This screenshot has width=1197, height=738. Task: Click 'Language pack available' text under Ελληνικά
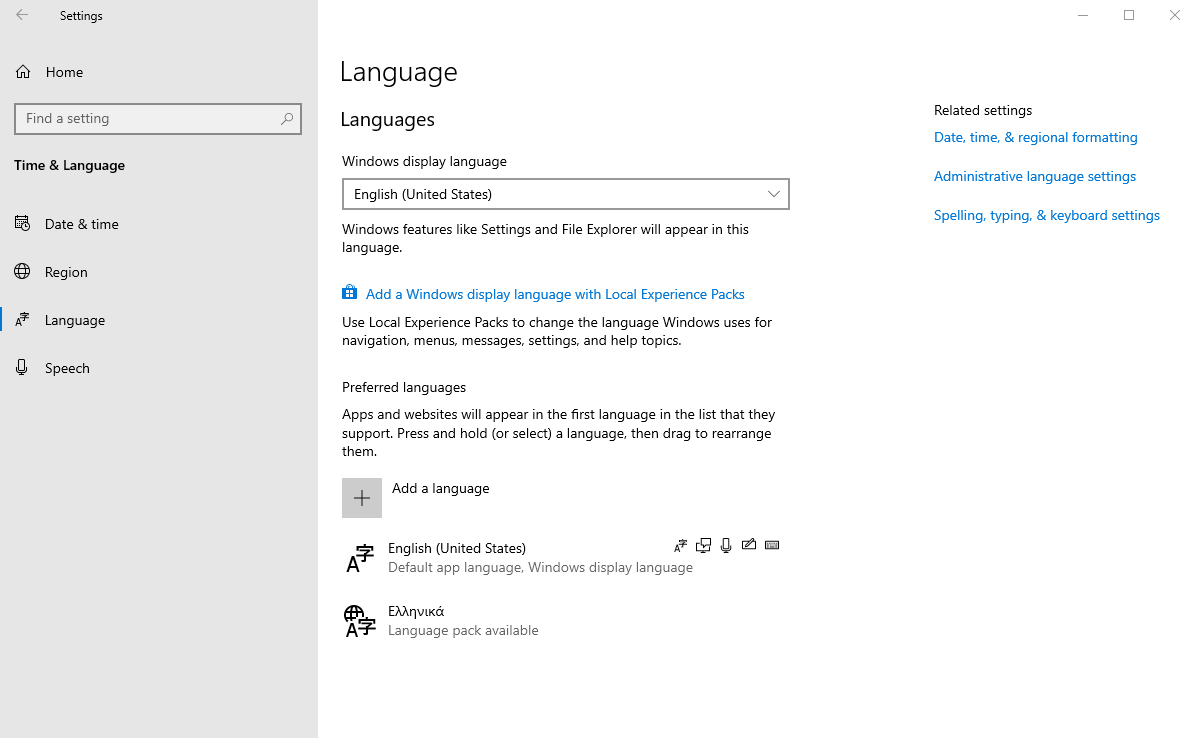coord(463,630)
